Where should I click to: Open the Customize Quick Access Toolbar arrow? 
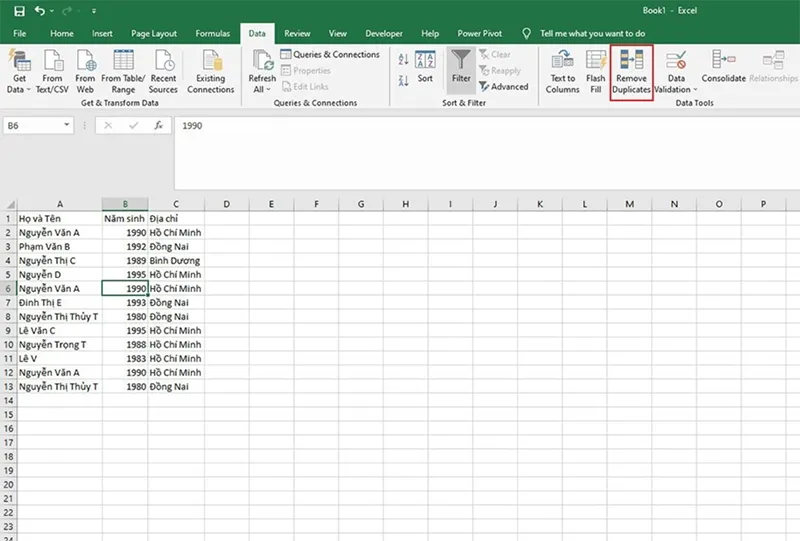pyautogui.click(x=94, y=11)
